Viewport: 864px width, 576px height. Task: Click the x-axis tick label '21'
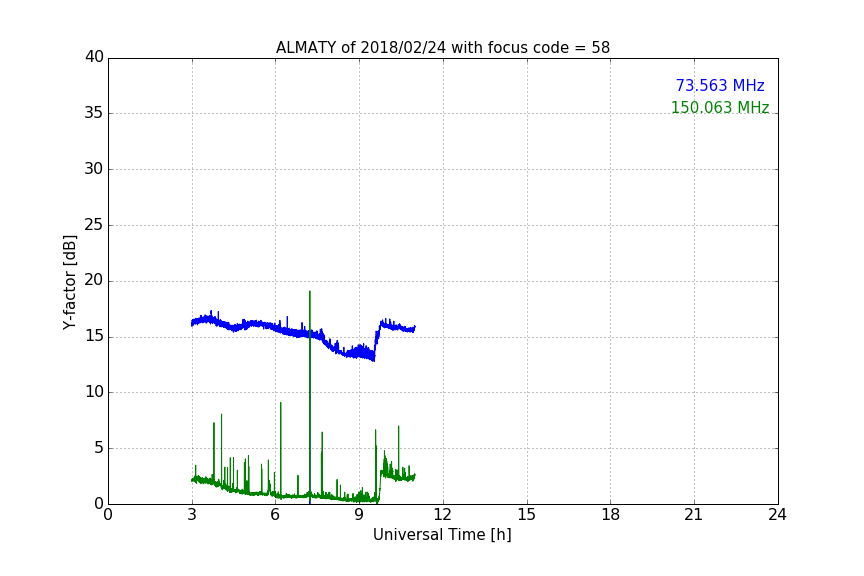pos(694,515)
